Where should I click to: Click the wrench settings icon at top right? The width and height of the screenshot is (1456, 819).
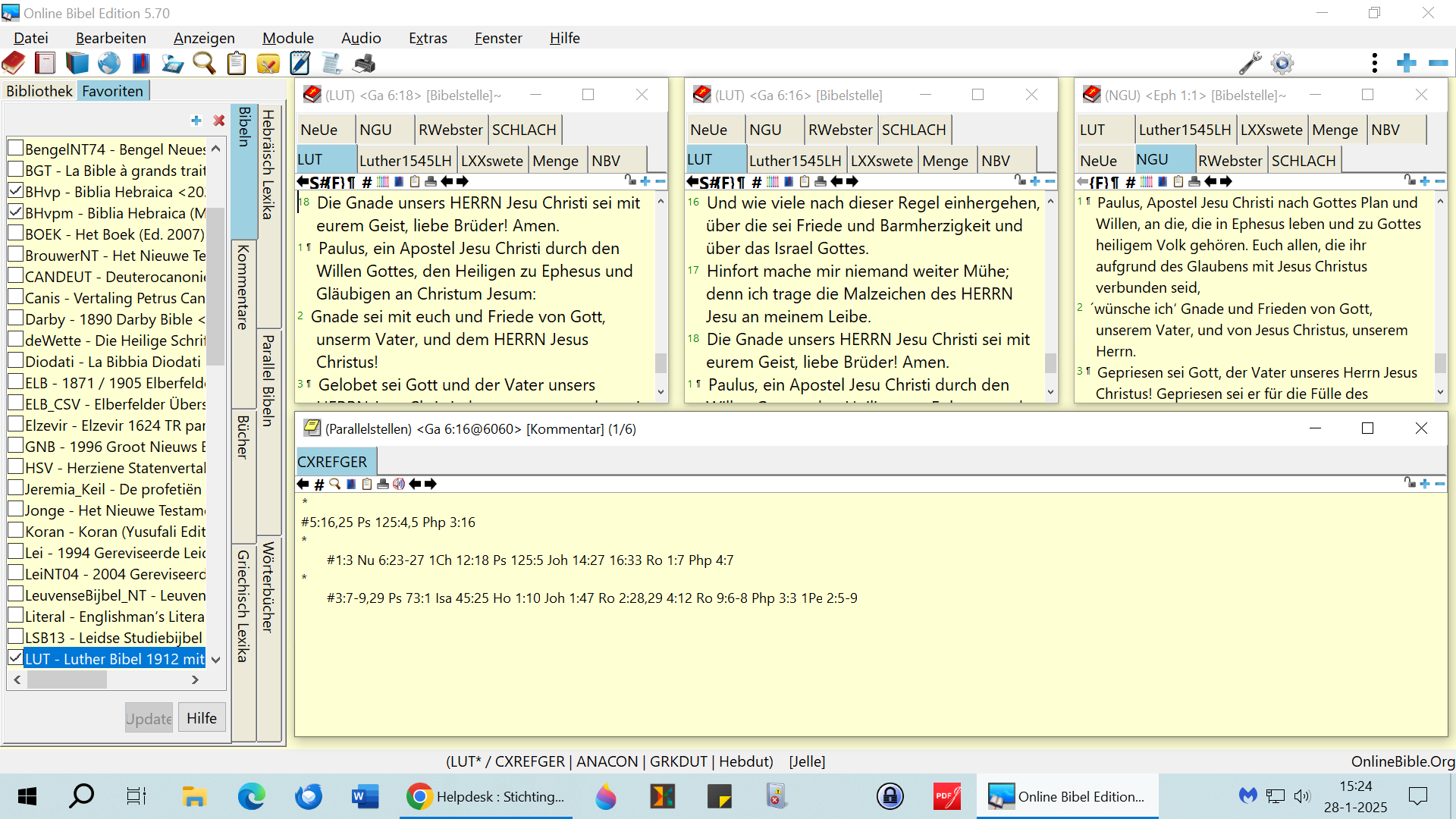click(x=1250, y=64)
